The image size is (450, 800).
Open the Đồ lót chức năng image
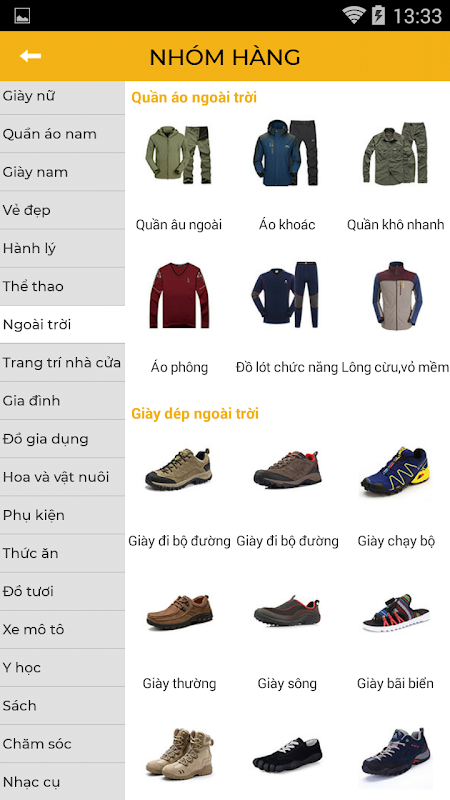(x=286, y=295)
